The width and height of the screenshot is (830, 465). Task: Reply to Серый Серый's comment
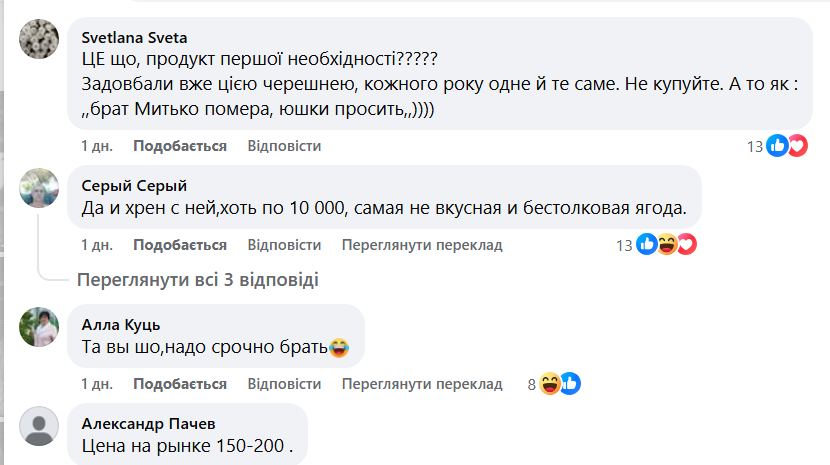tap(284, 244)
